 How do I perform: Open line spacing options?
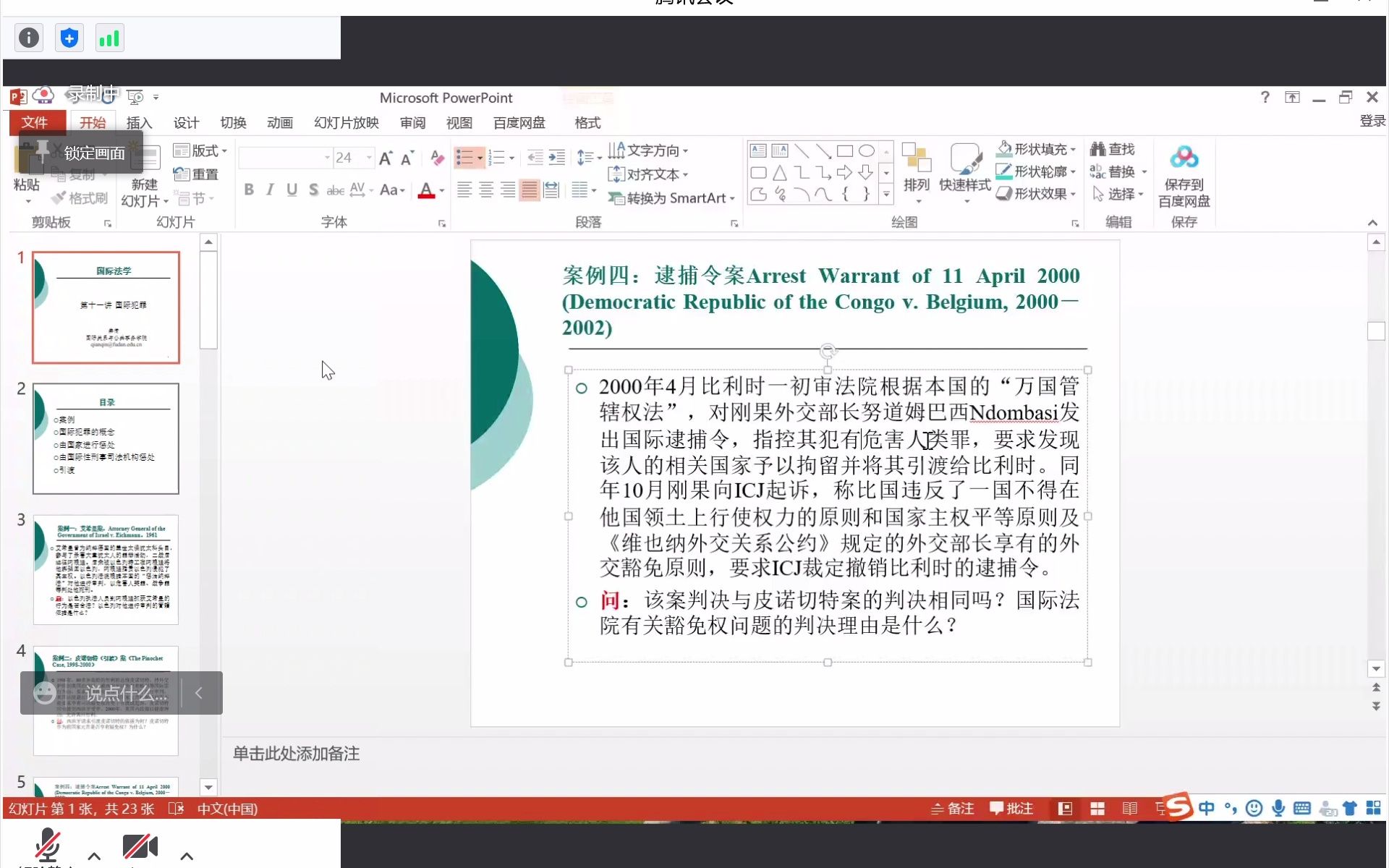click(589, 158)
